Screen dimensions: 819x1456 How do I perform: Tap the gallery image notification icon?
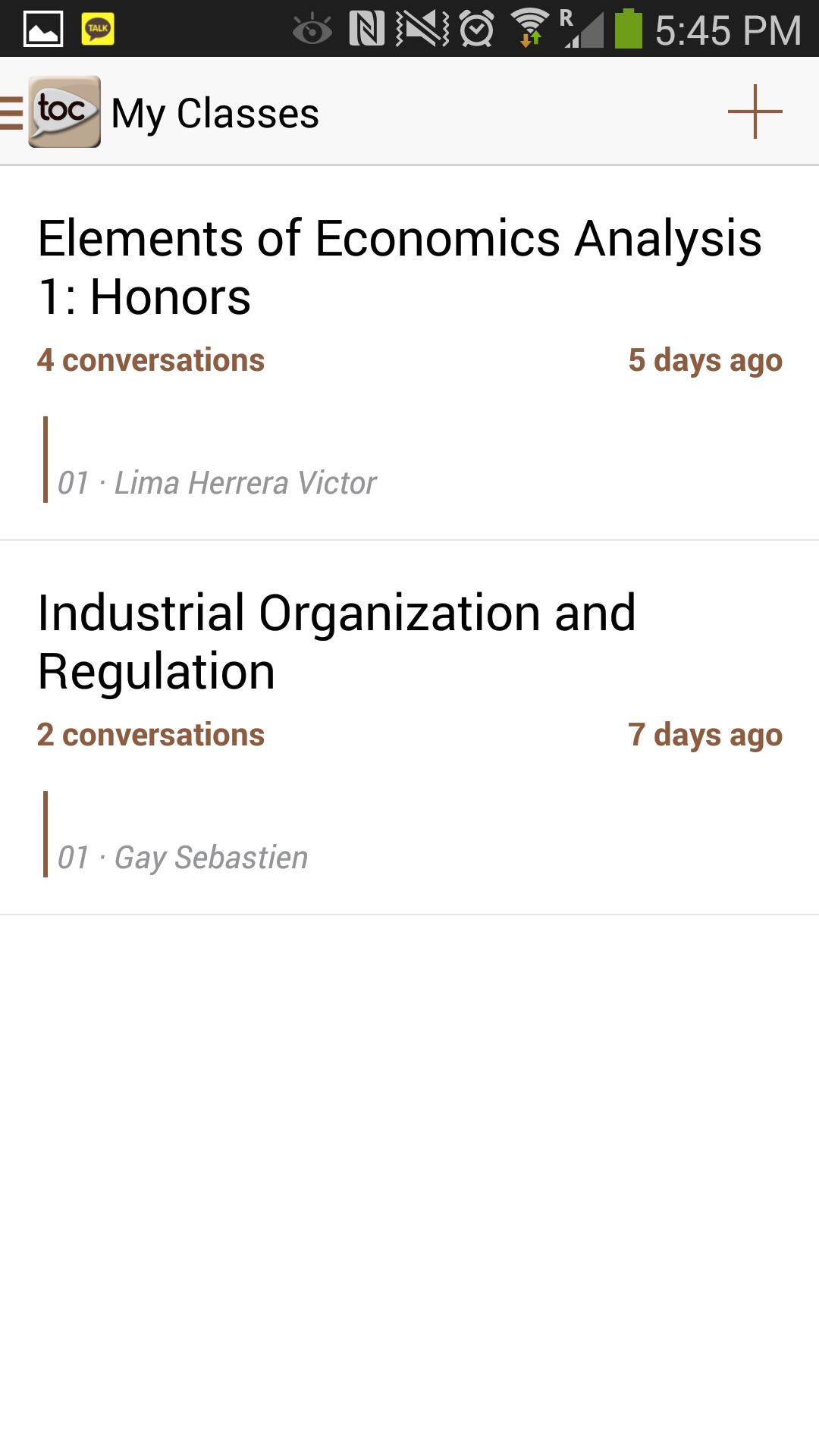tap(43, 30)
